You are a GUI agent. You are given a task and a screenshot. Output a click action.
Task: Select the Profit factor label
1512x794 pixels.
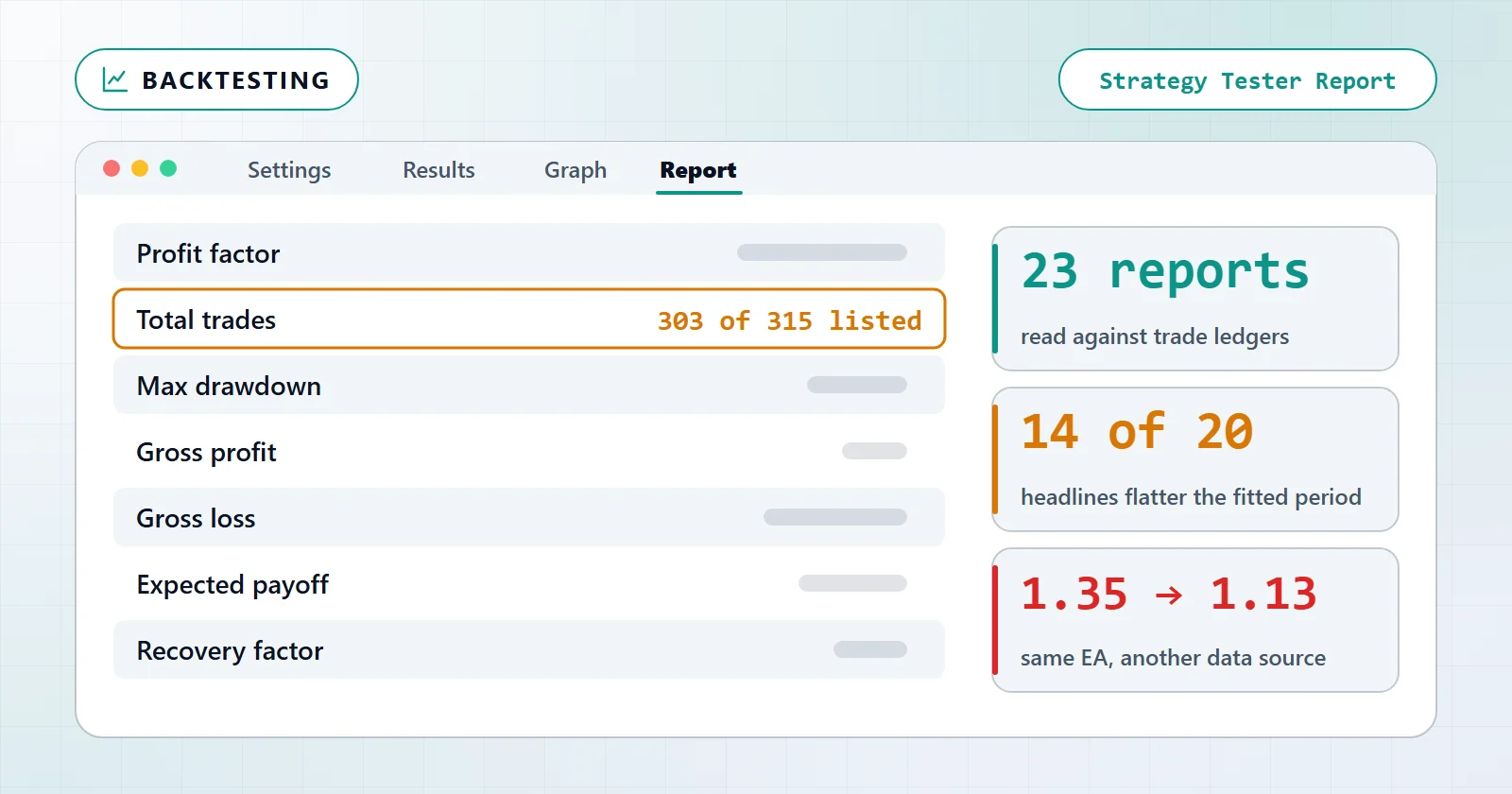tap(208, 253)
